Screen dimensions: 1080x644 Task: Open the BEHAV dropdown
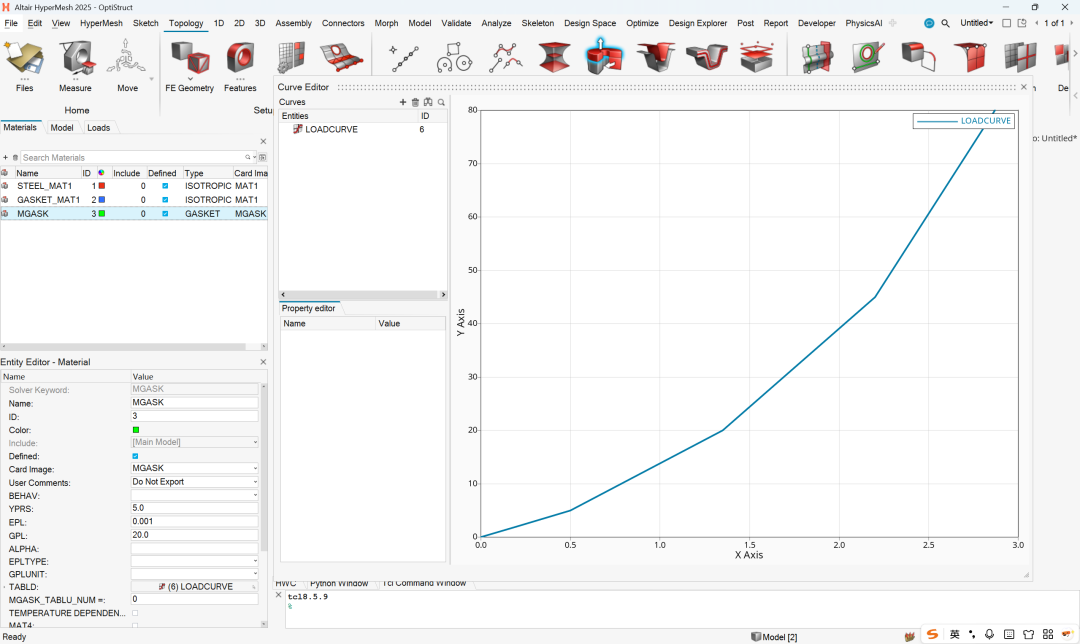pyautogui.click(x=195, y=495)
